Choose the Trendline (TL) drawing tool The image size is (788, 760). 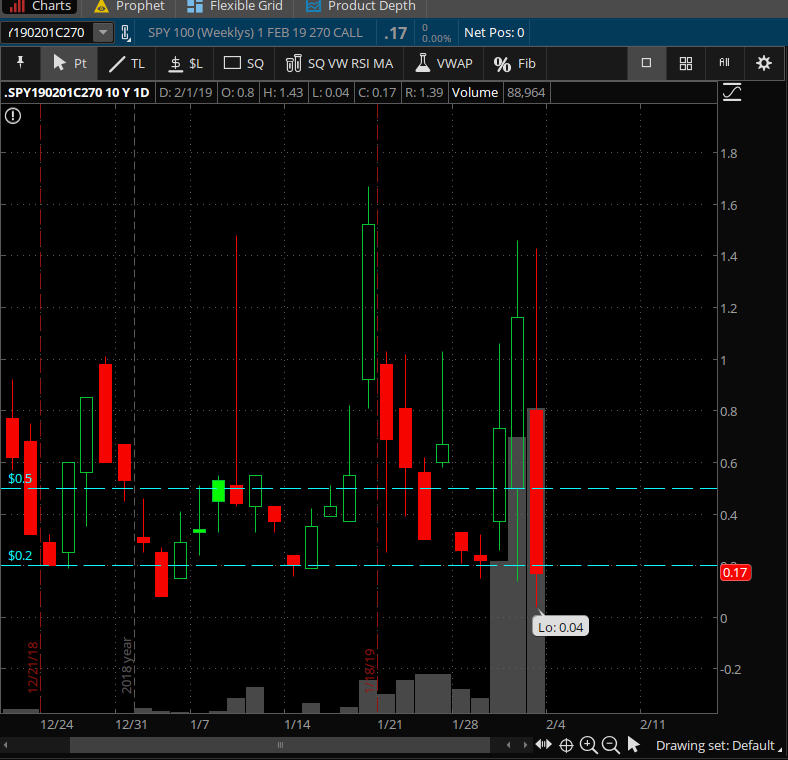[x=127, y=63]
